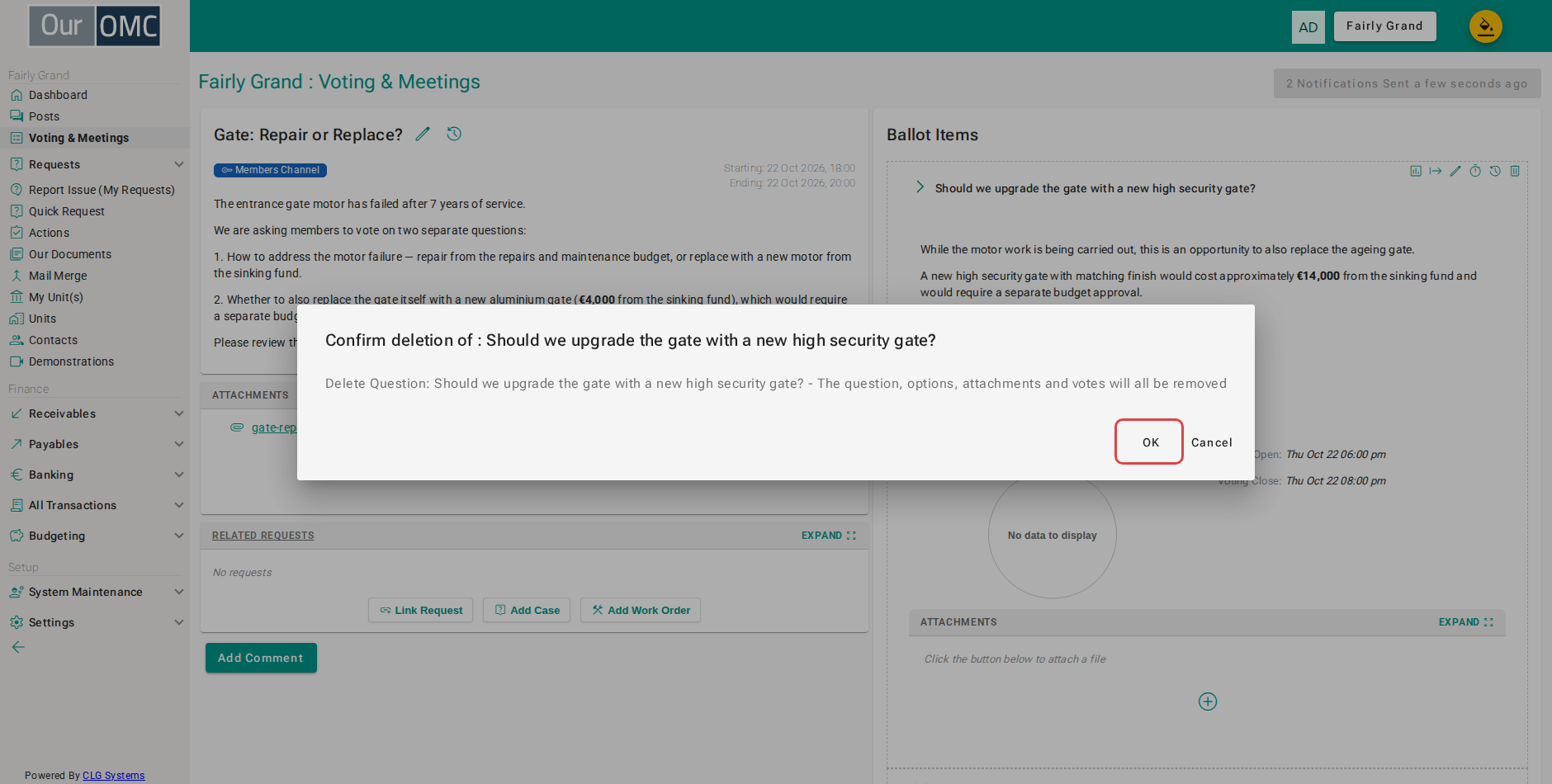The width and height of the screenshot is (1552, 784).
Task: Edit the Gate: Repair or Replace meeting title
Action: coord(423,134)
